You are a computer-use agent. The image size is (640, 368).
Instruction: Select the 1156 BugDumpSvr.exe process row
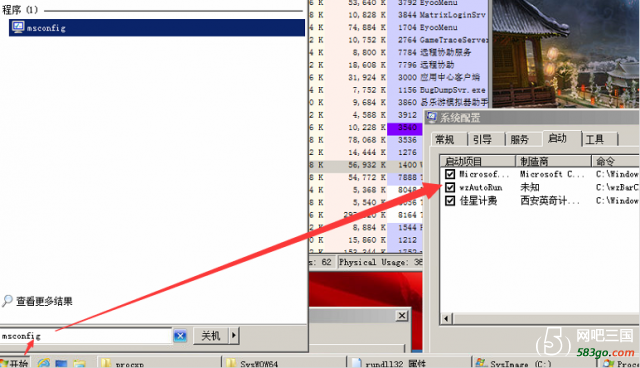pos(398,90)
